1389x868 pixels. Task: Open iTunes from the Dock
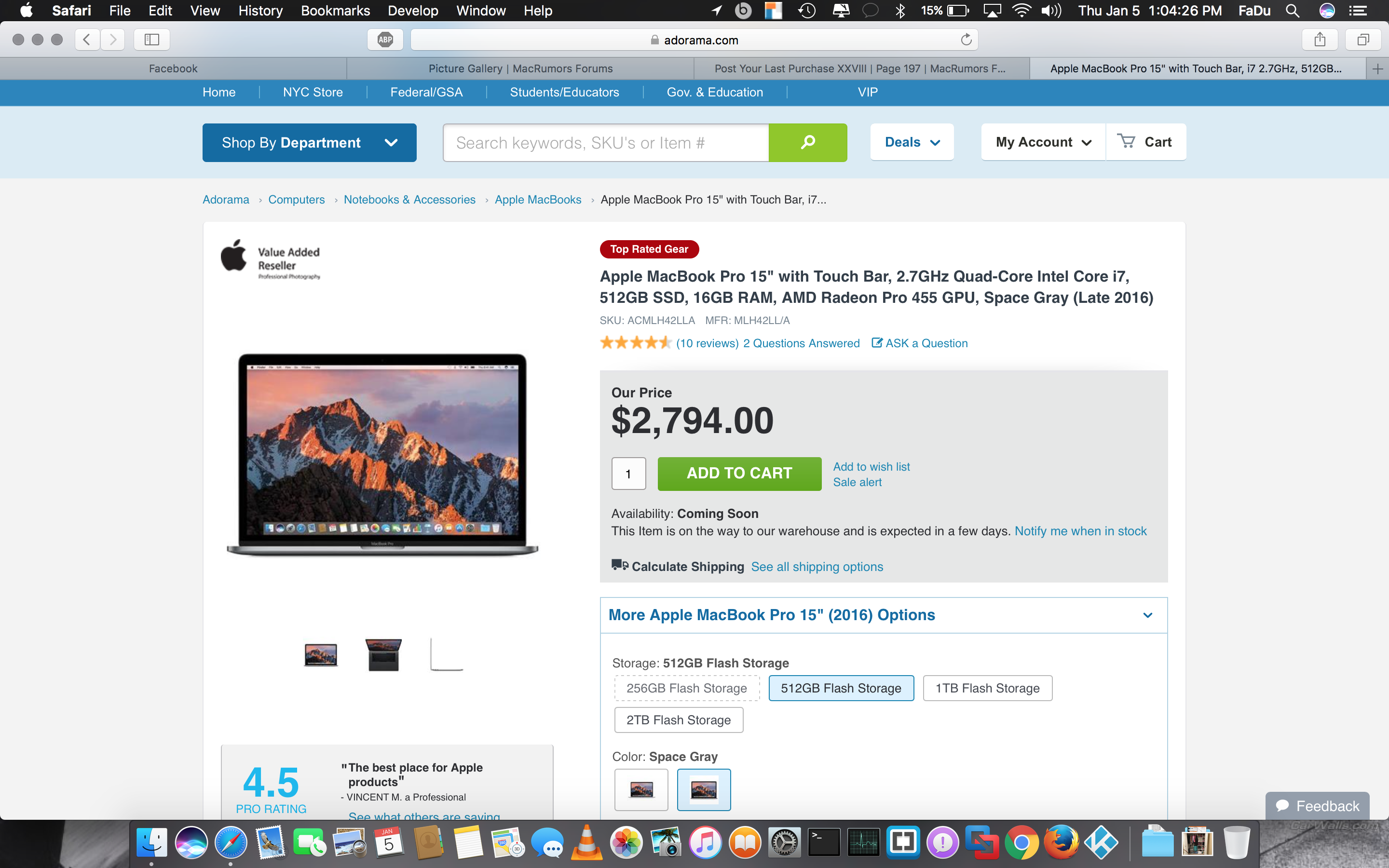click(x=705, y=843)
